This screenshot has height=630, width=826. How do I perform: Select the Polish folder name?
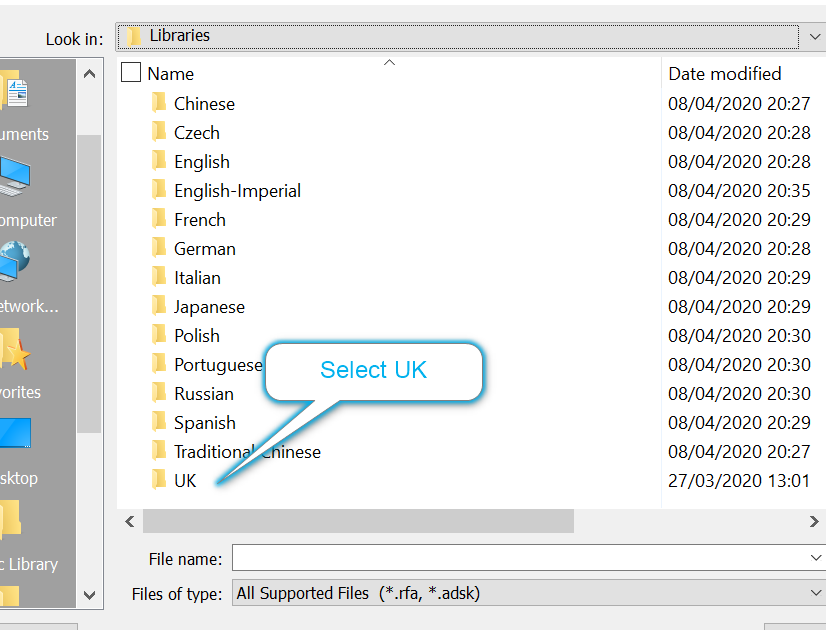click(x=196, y=336)
